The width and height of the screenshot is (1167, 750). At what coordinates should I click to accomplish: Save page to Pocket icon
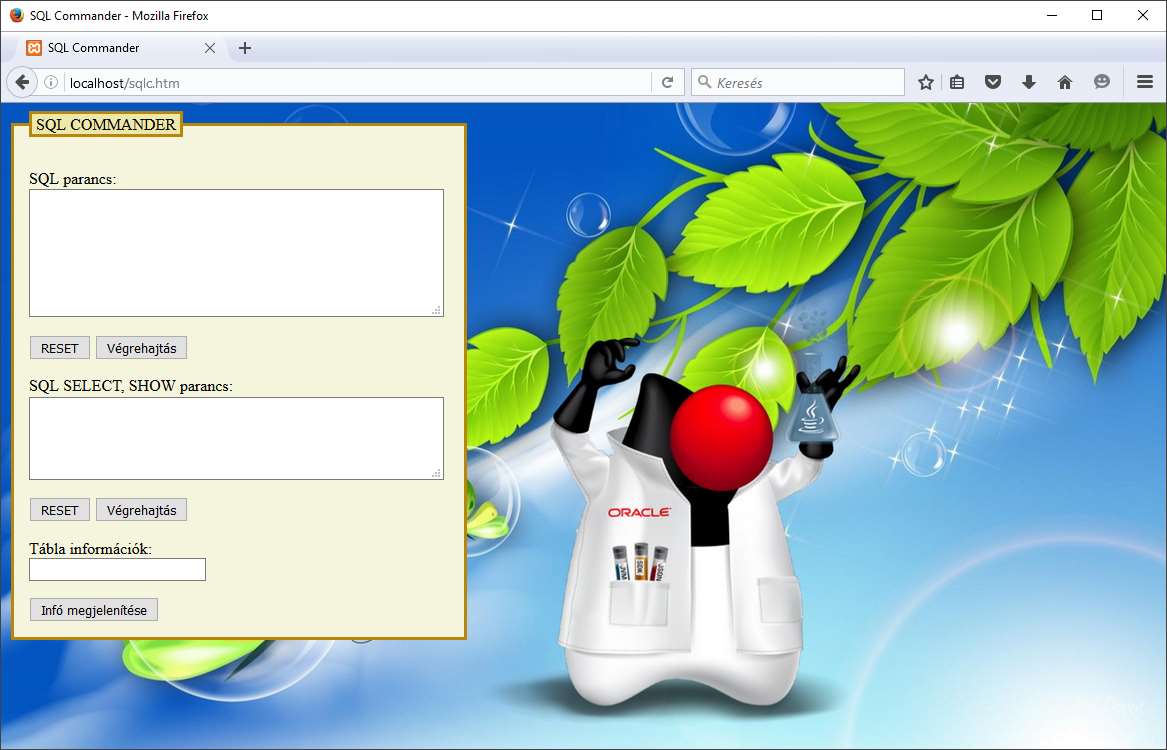993,83
